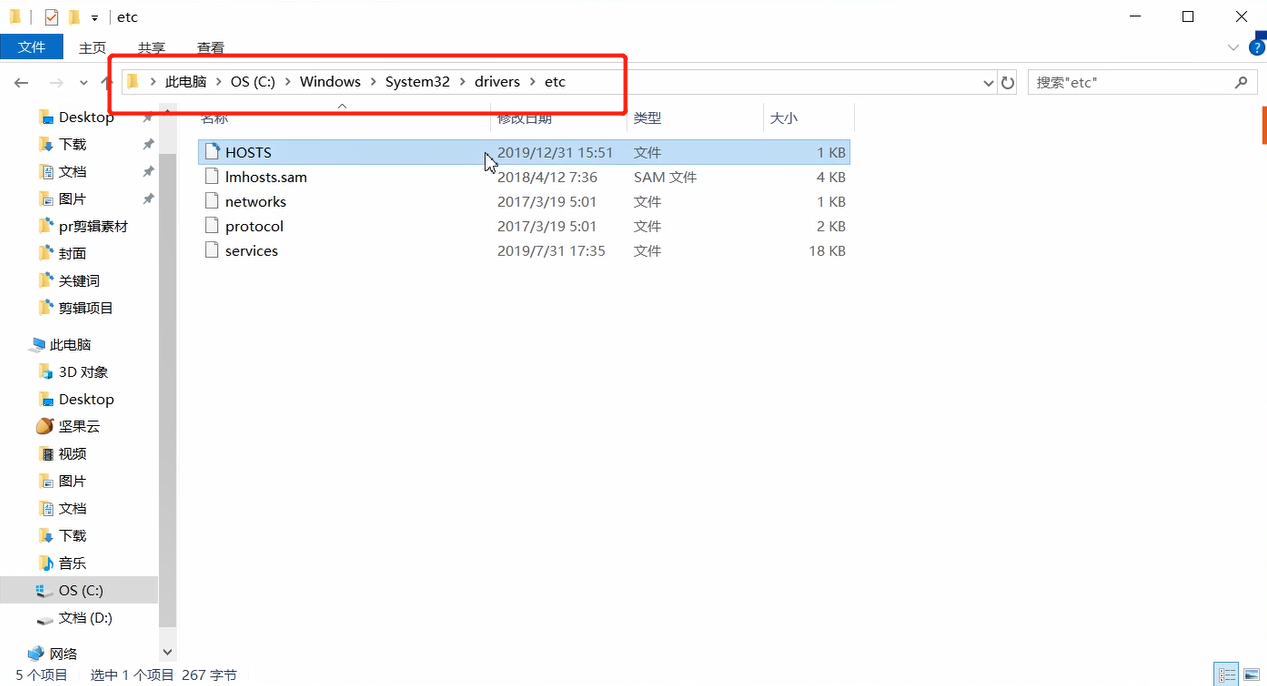The height and width of the screenshot is (686, 1267).
Task: Click OS (C:) in the address breadcrumb
Action: (x=253, y=82)
